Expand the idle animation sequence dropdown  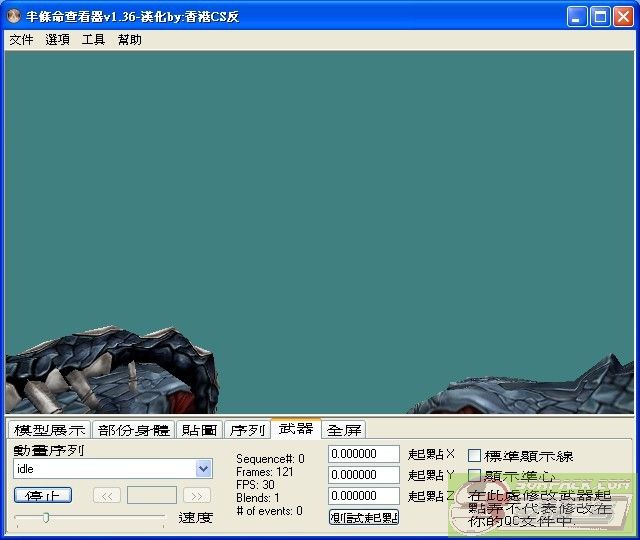[204, 469]
